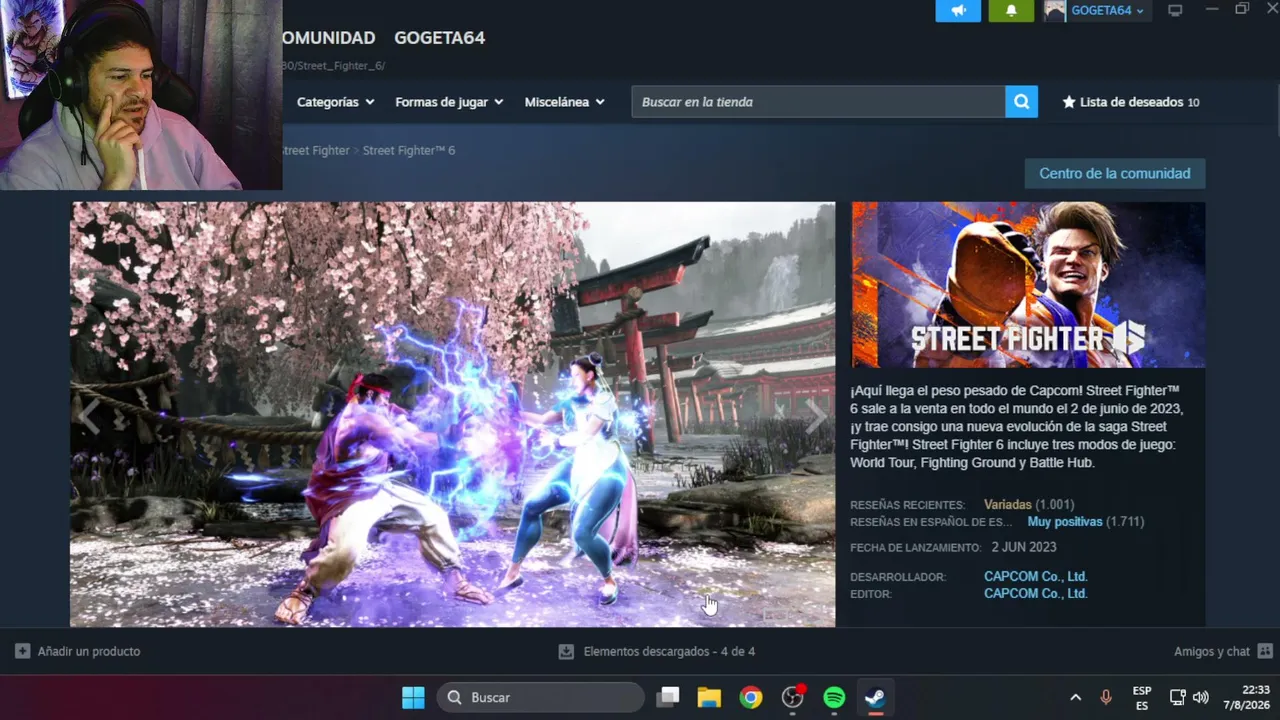
Task: Click the Street Fighter™ 6 breadcrumb link
Action: (x=409, y=150)
